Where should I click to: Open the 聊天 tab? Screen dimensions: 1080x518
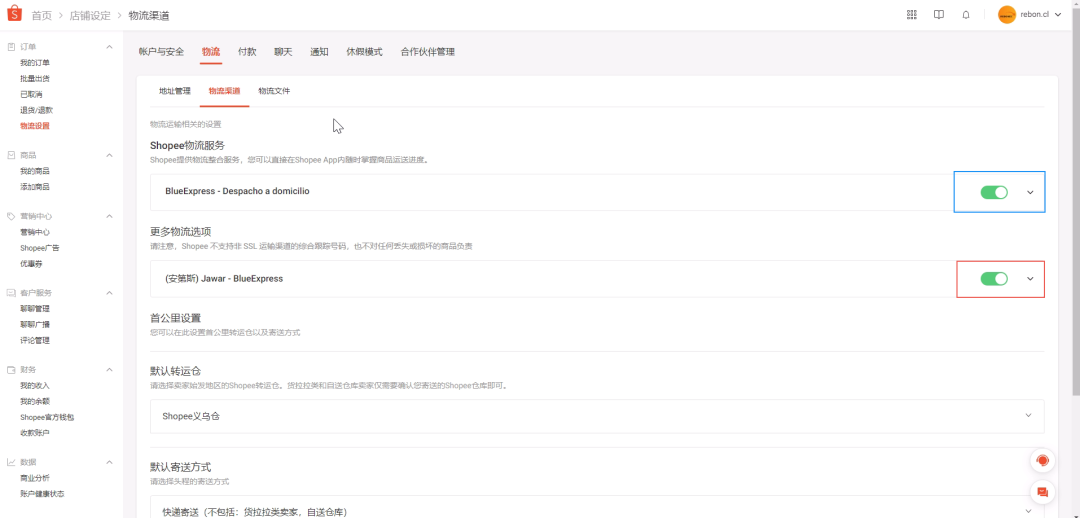tap(283, 52)
